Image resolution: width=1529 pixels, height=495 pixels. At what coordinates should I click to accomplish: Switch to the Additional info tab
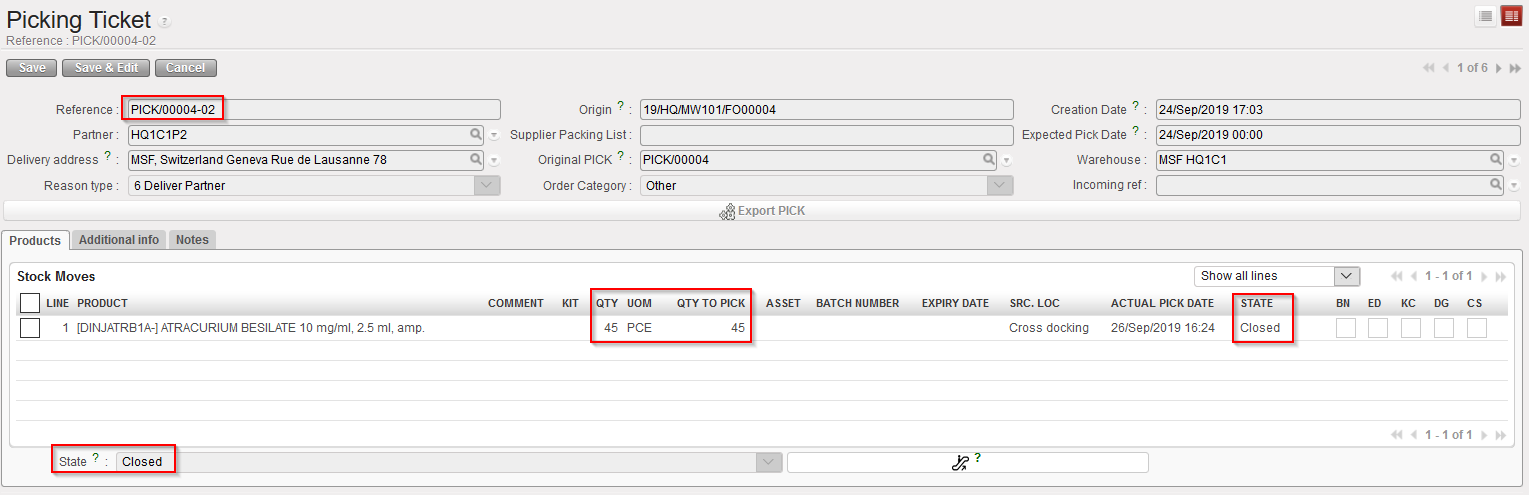(x=119, y=240)
